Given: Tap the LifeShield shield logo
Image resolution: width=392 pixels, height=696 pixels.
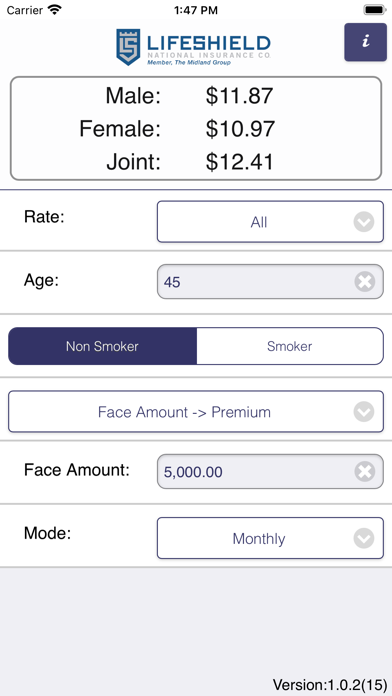Looking at the screenshot, I should pos(128,47).
